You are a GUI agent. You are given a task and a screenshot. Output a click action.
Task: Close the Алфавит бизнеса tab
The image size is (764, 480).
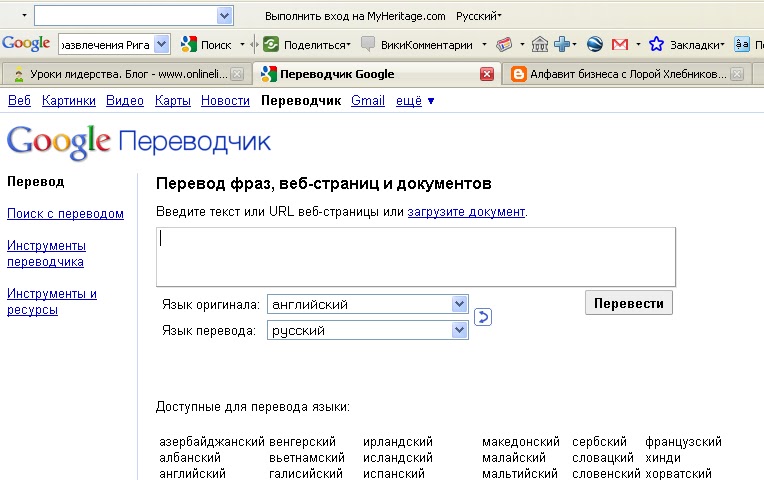(737, 74)
